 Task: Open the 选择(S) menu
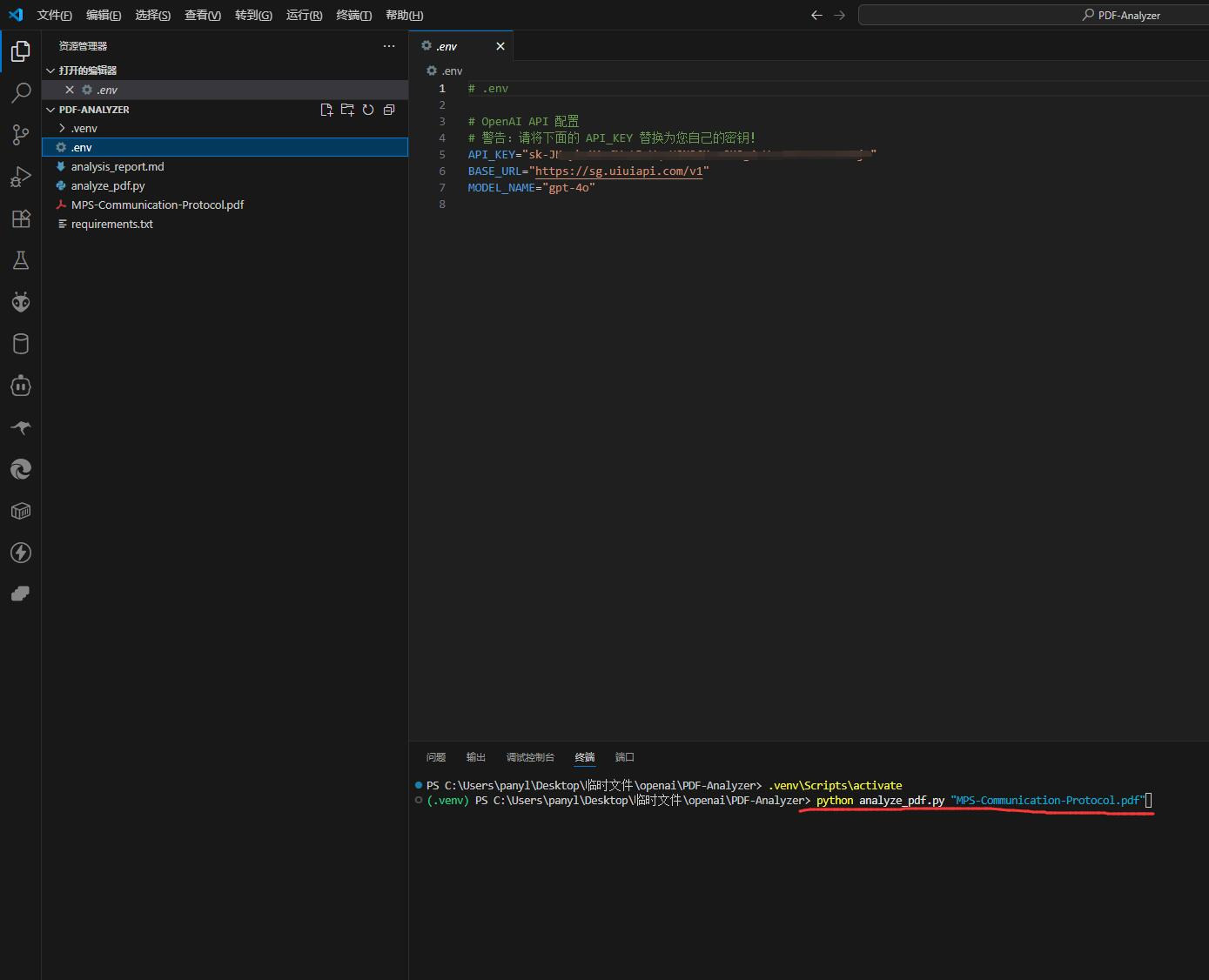click(x=153, y=15)
